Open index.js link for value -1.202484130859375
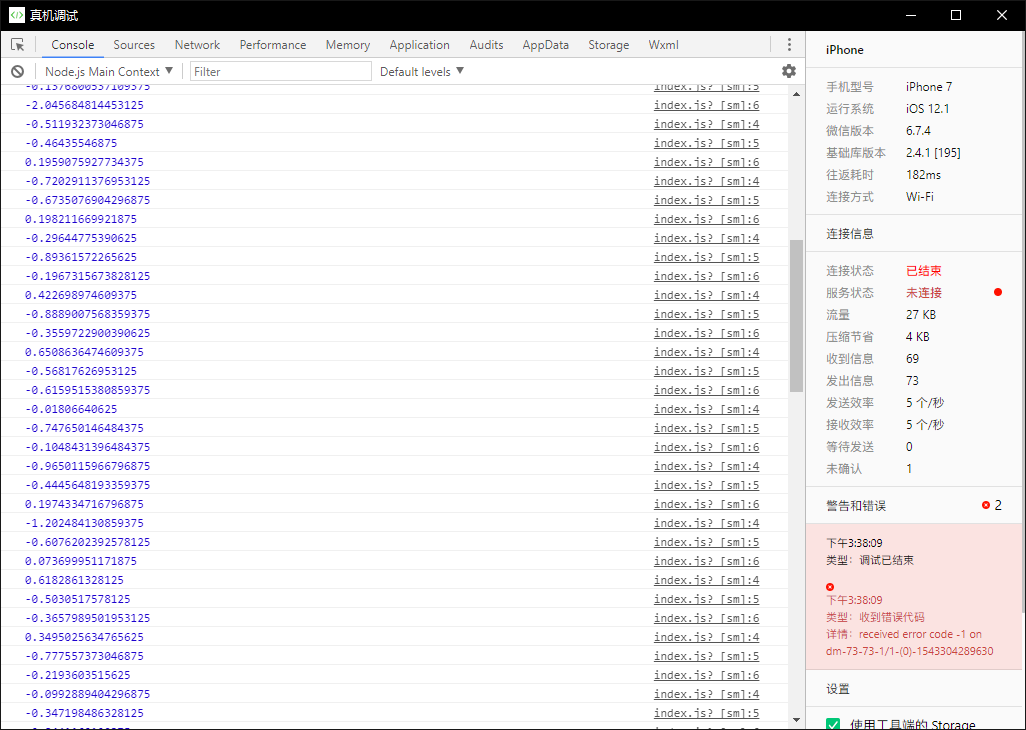Viewport: 1026px width, 730px height. coord(706,523)
